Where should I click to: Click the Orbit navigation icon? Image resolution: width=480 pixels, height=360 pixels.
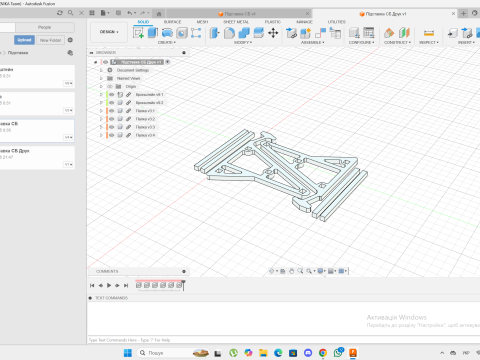(x=272, y=271)
